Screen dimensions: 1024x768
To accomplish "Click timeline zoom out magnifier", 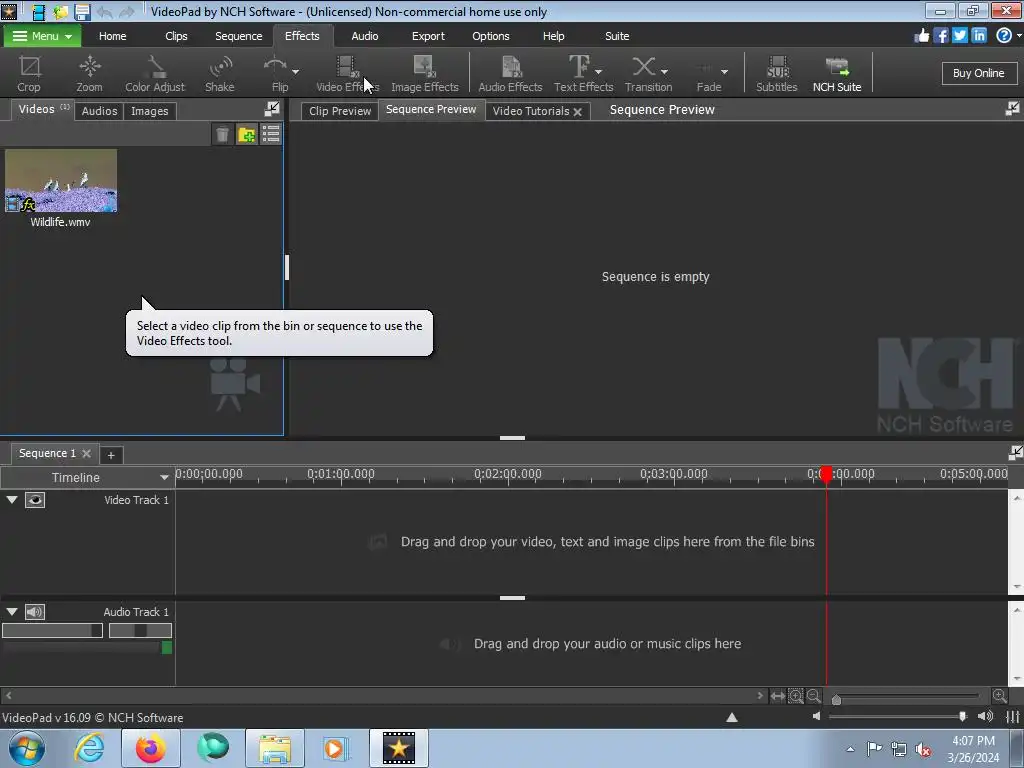I will (x=814, y=696).
